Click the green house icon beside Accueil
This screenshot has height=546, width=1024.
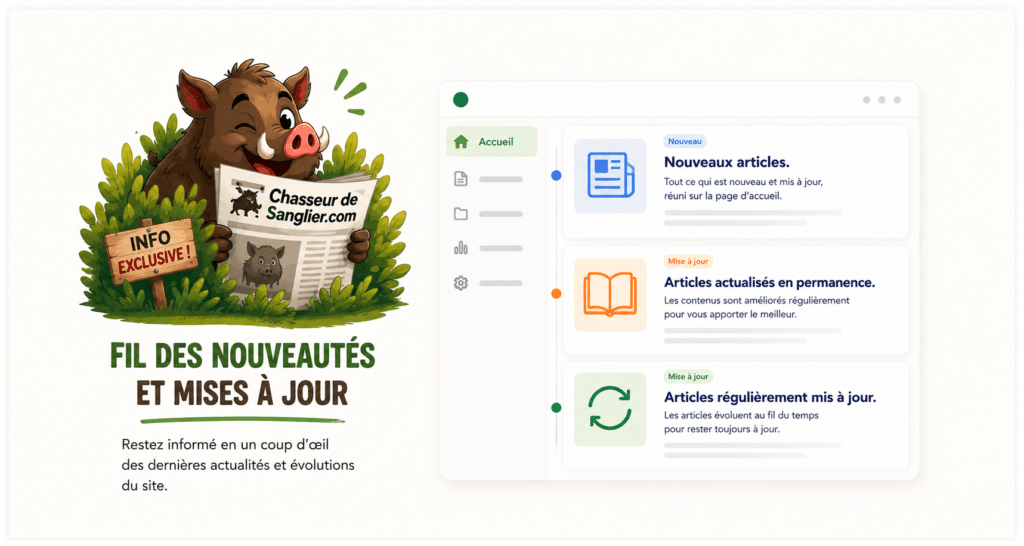coord(461,142)
